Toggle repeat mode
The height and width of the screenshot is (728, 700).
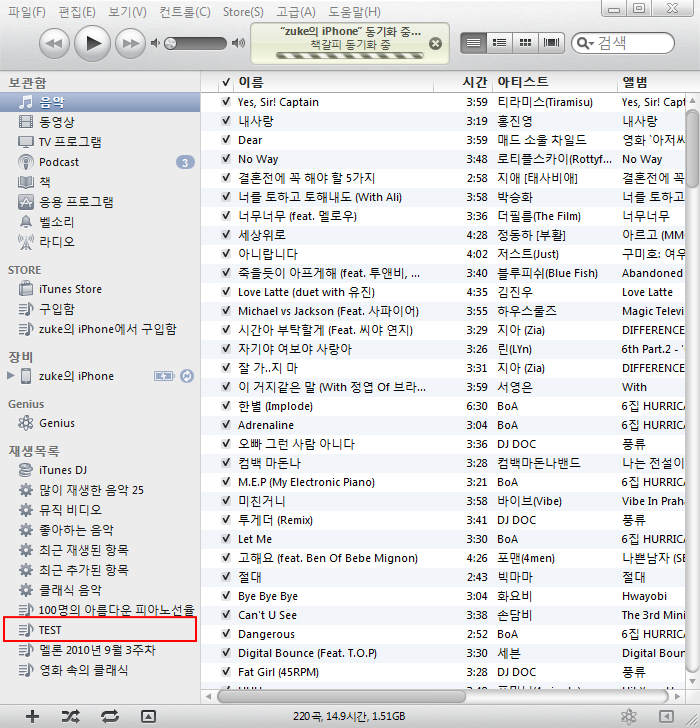[x=110, y=716]
